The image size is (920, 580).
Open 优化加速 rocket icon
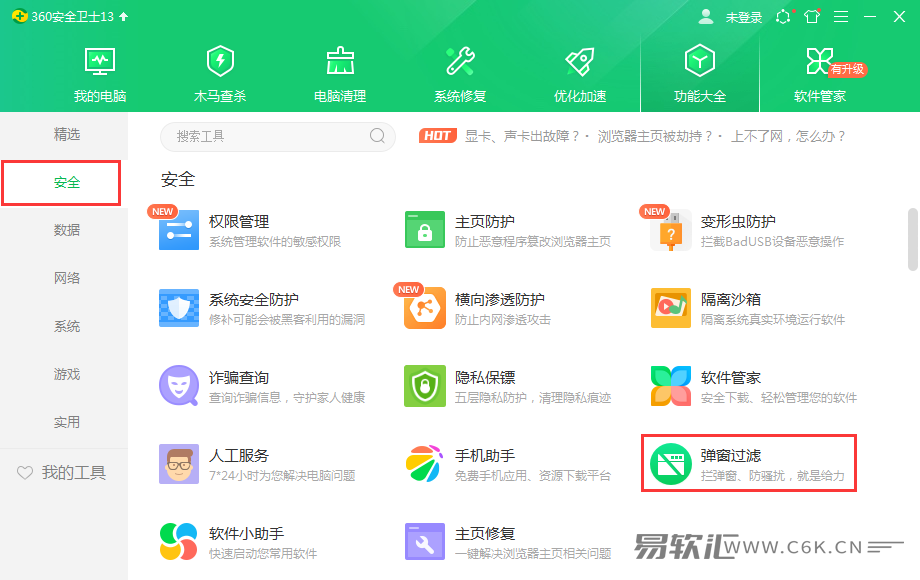tap(580, 61)
